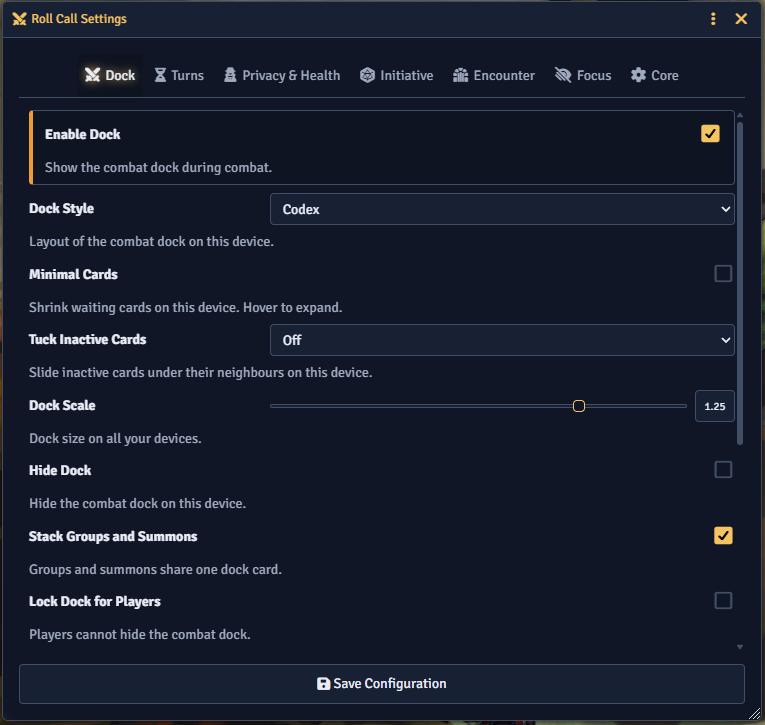Screen dimensions: 765x725
Task: Uncheck Stack Groups and Summons
Action: (723, 536)
